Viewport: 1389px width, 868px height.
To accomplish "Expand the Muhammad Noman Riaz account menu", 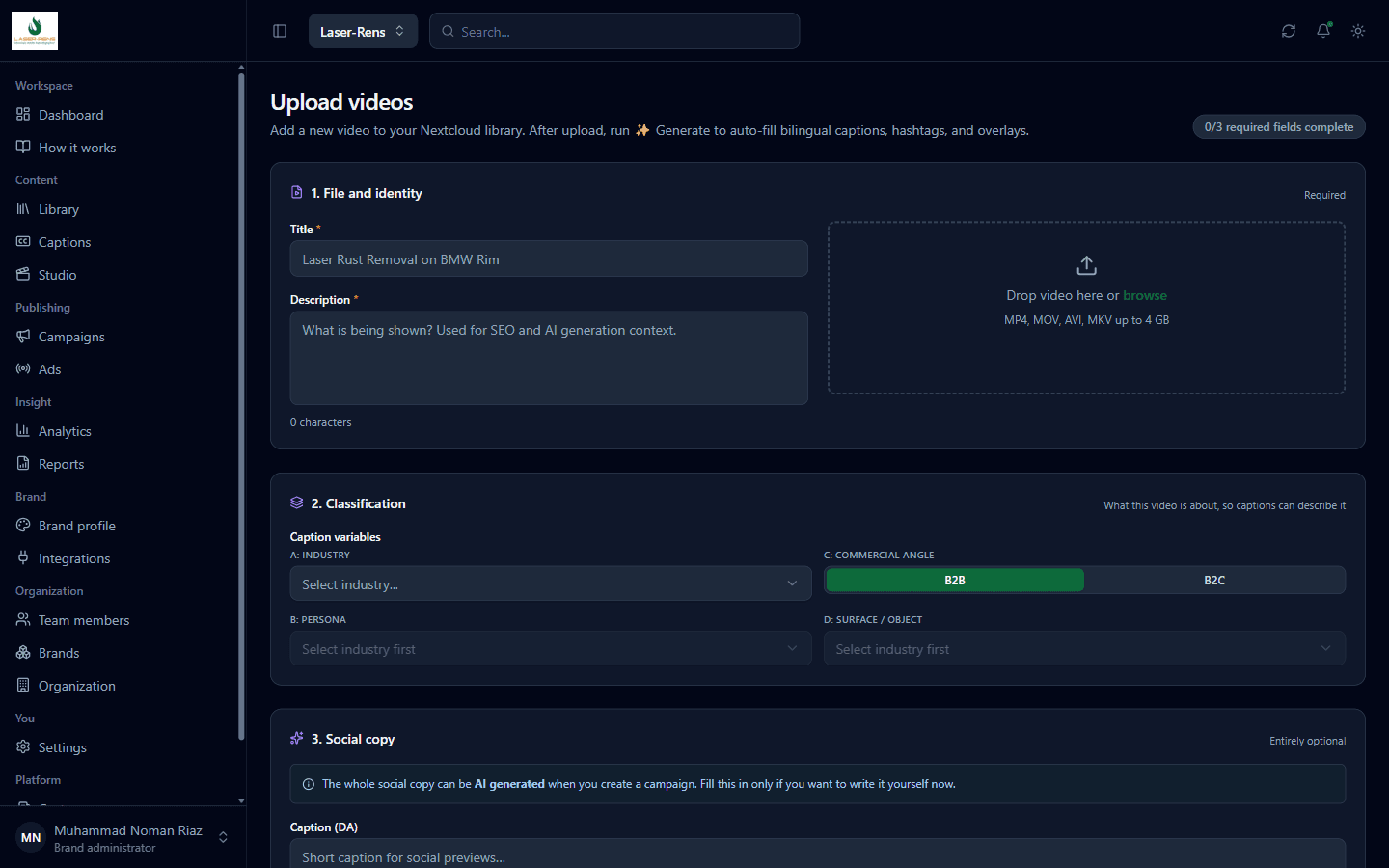I will [123, 837].
